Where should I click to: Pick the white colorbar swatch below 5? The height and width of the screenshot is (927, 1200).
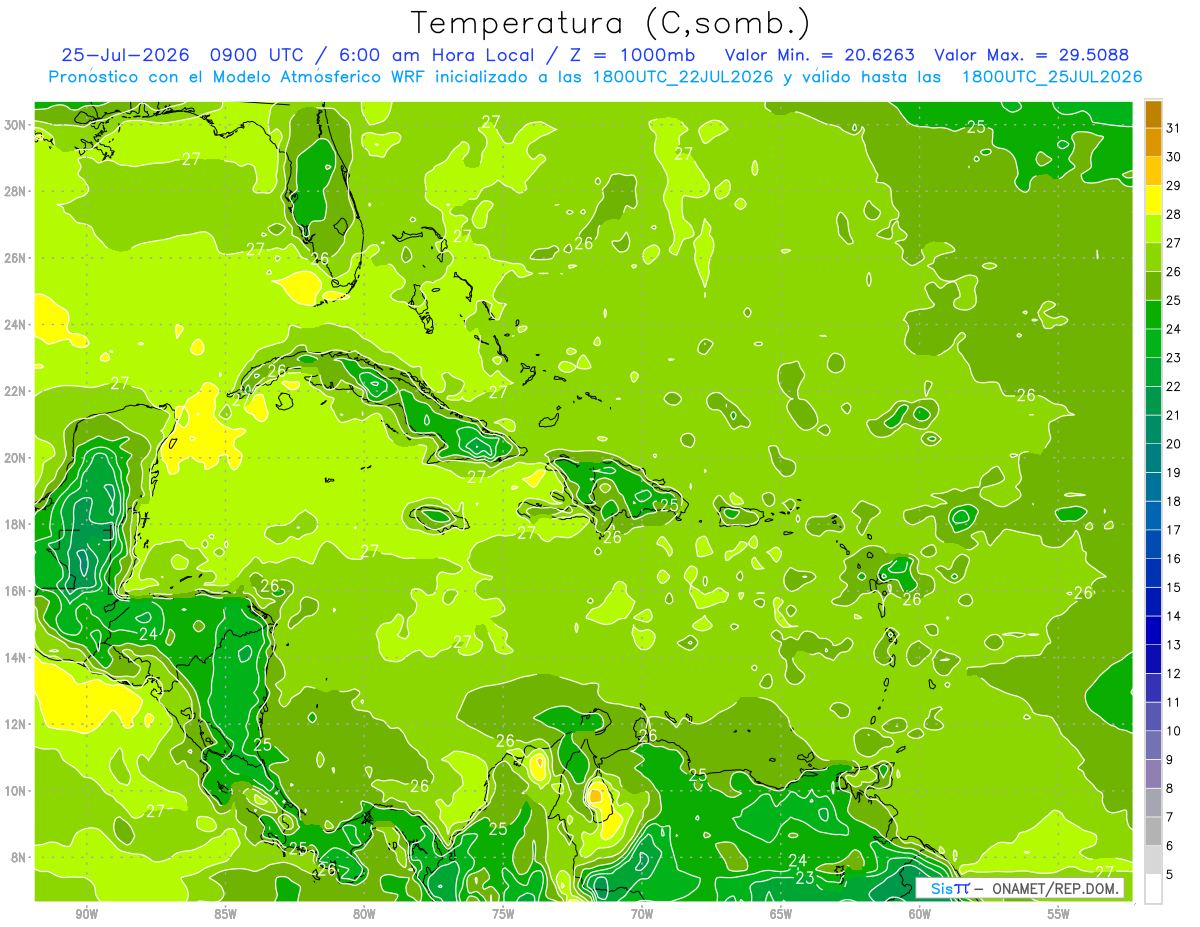[x=1153, y=889]
